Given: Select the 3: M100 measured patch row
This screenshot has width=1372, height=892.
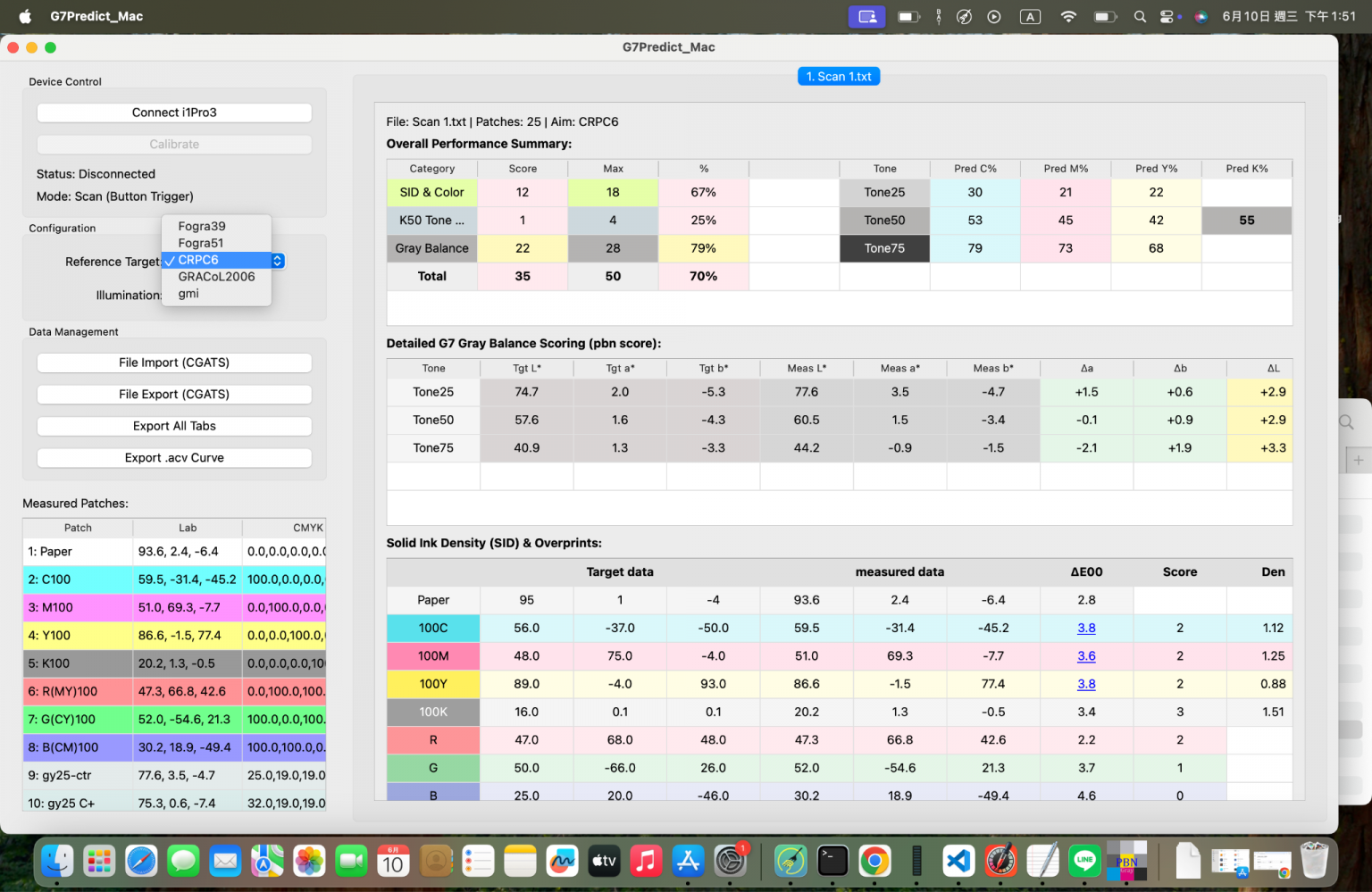Looking at the screenshot, I should pyautogui.click(x=174, y=607).
